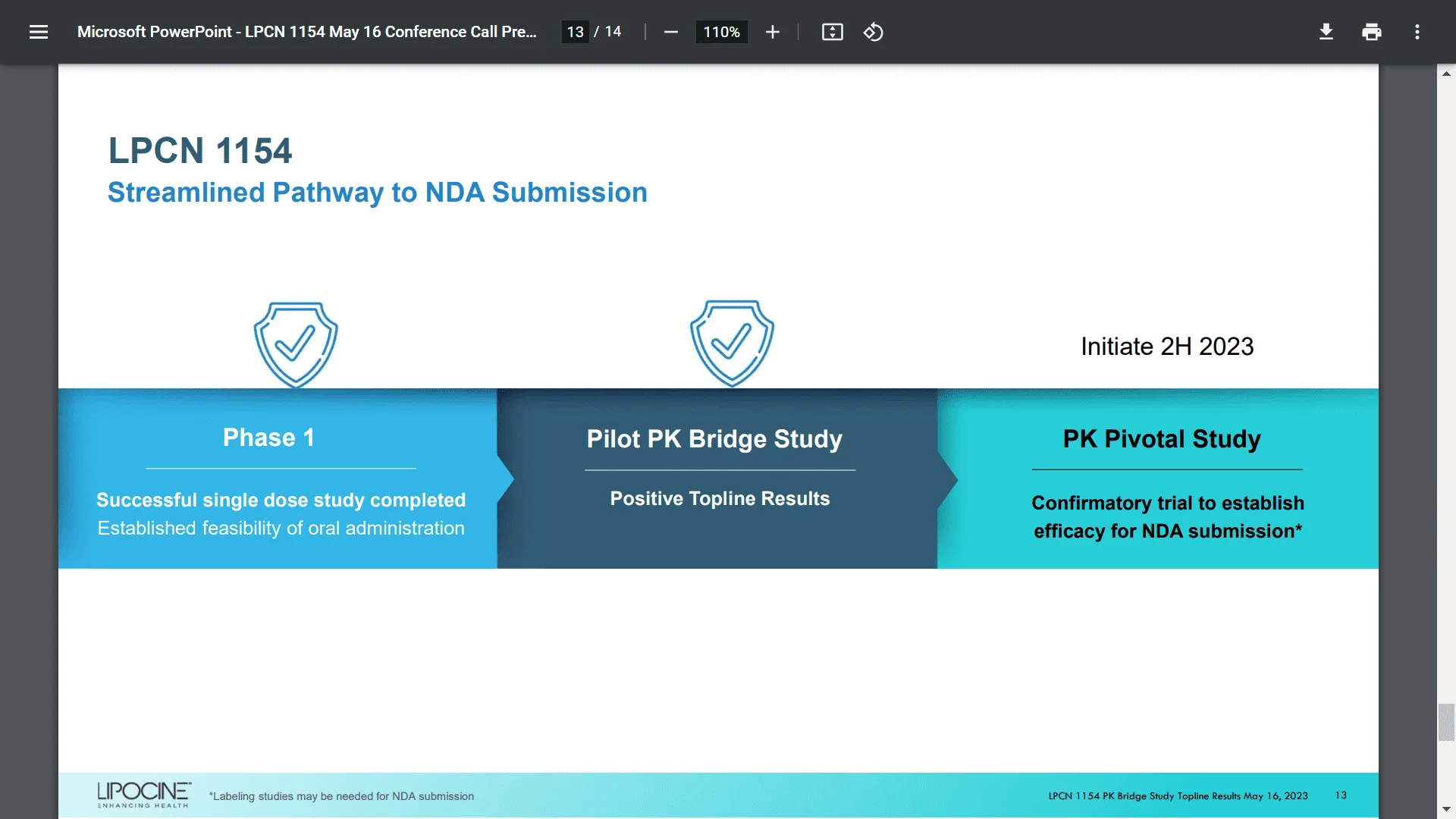Open the sidebar hamburger menu
This screenshot has height=819, width=1456.
coord(39,32)
